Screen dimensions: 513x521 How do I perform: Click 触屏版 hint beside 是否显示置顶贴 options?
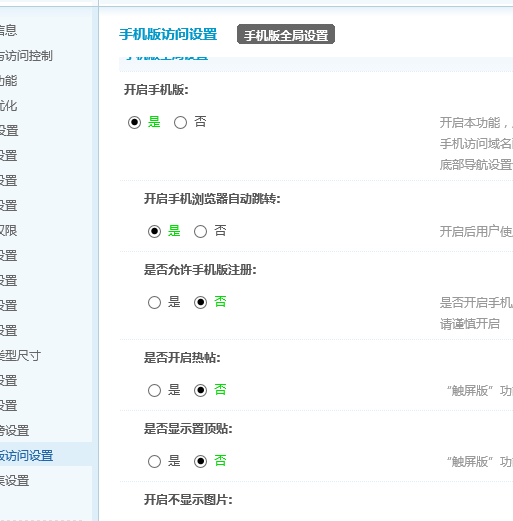479,462
